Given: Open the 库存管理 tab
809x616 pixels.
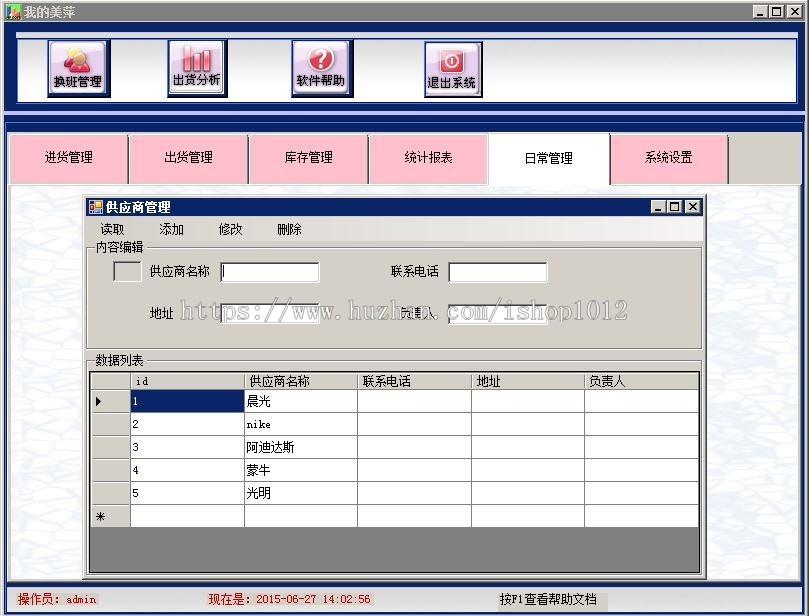Looking at the screenshot, I should click(x=308, y=158).
